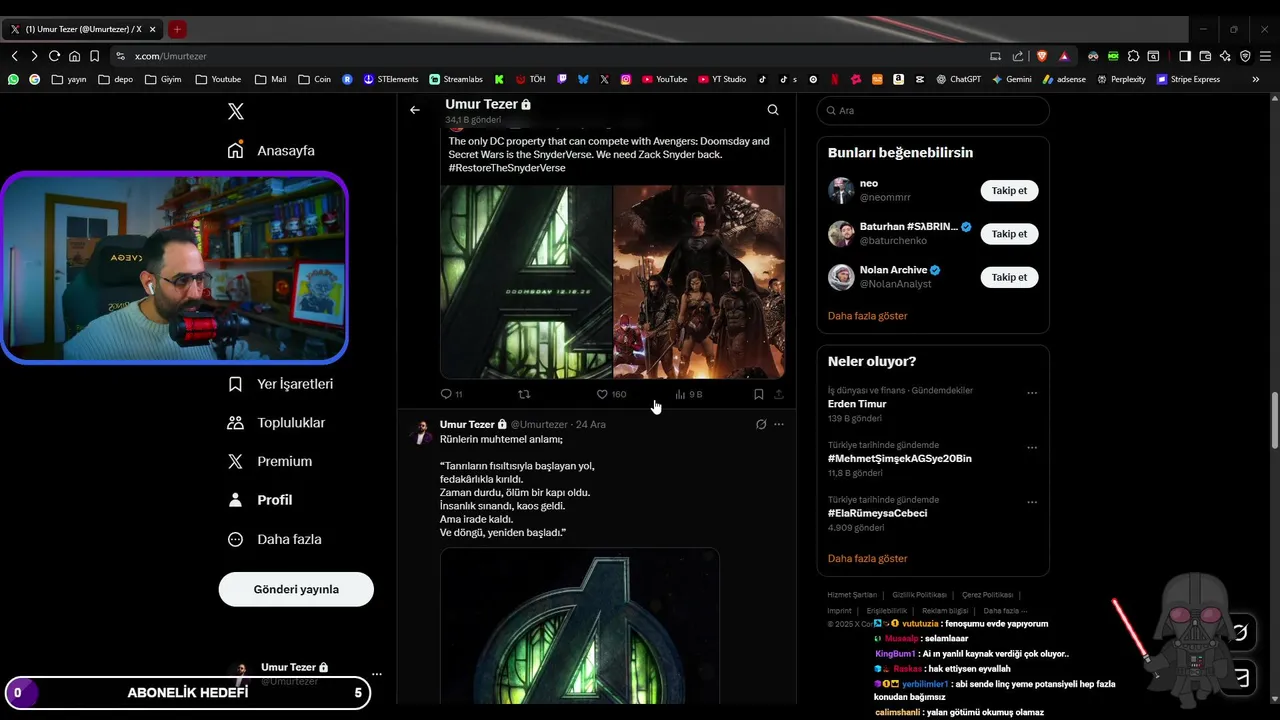Open the Premium sidebar item
Viewport: 1280px width, 720px height.
[270, 461]
